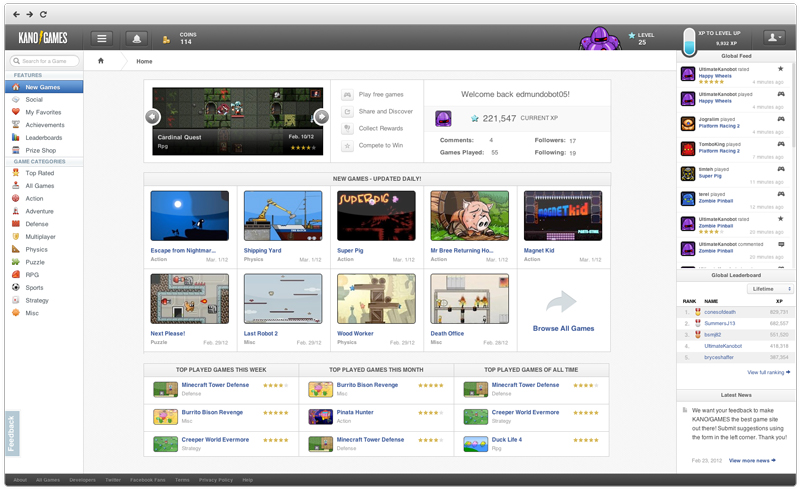Click the purple robot mascot in header
Screen dimensions: 800x489
pyautogui.click(x=600, y=39)
